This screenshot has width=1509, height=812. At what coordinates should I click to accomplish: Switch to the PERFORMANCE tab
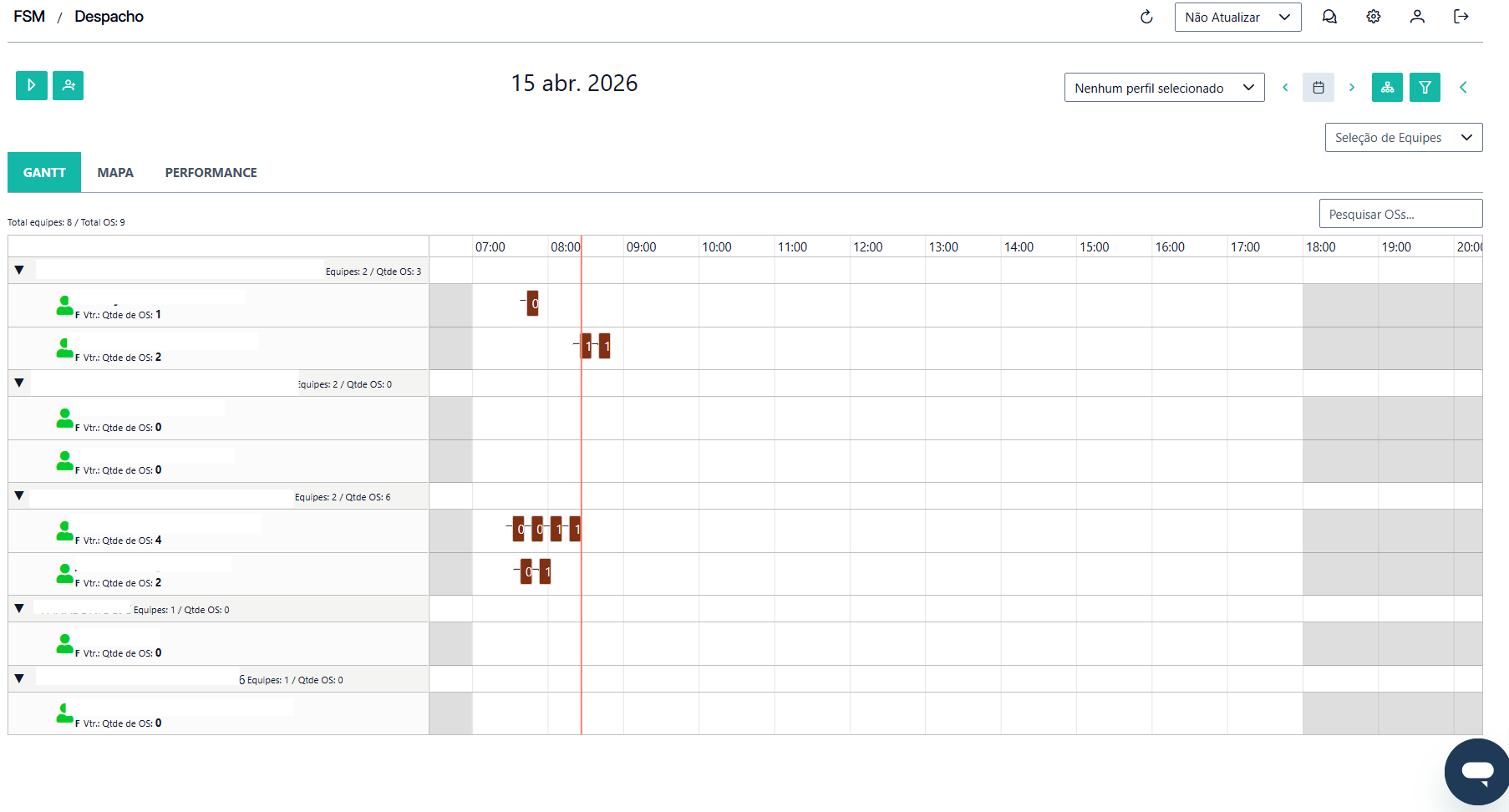point(211,173)
